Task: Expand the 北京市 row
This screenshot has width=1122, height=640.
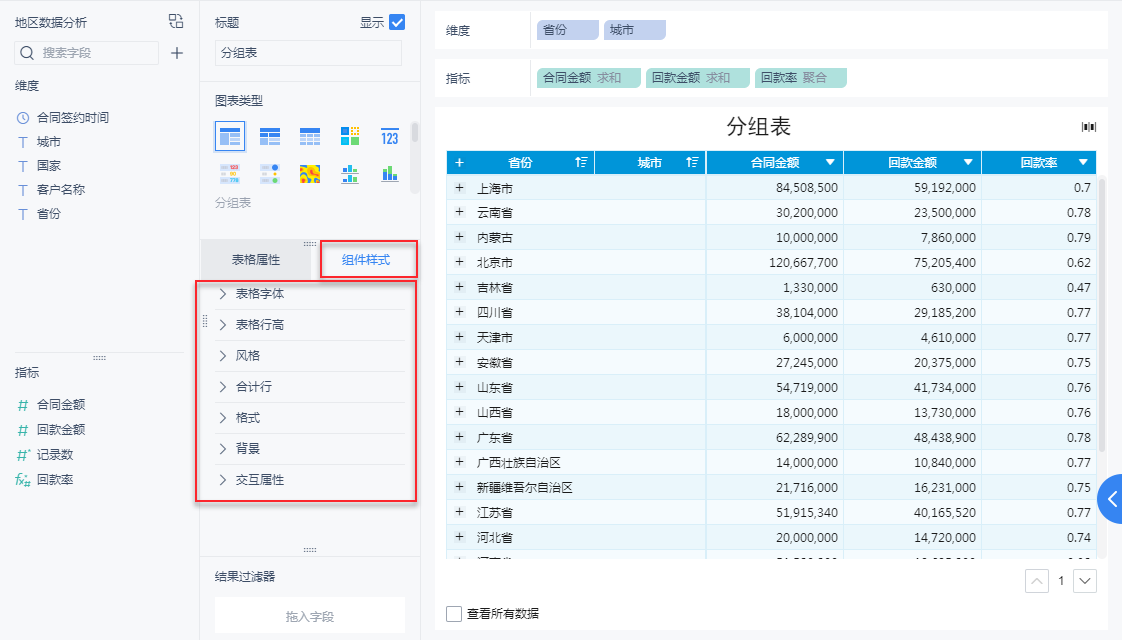Action: 459,262
